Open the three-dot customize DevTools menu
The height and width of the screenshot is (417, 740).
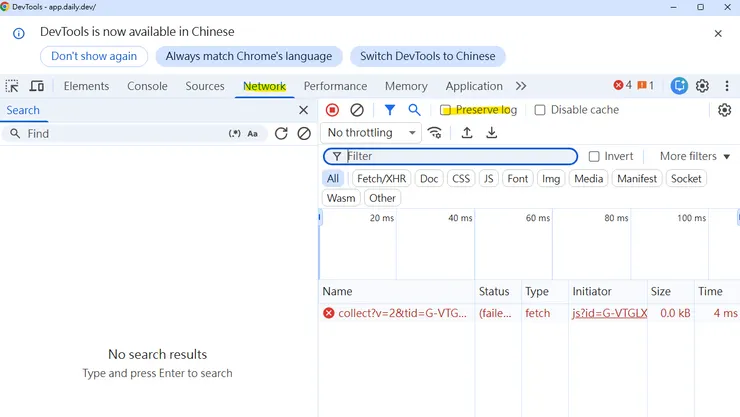point(727,85)
